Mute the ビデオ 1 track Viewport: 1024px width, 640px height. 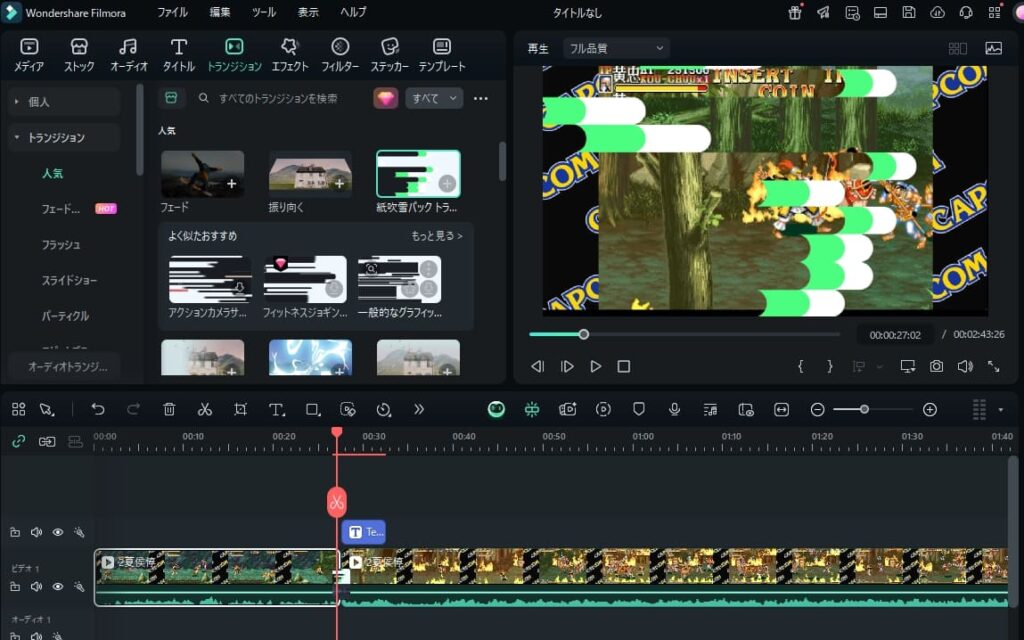pos(36,586)
